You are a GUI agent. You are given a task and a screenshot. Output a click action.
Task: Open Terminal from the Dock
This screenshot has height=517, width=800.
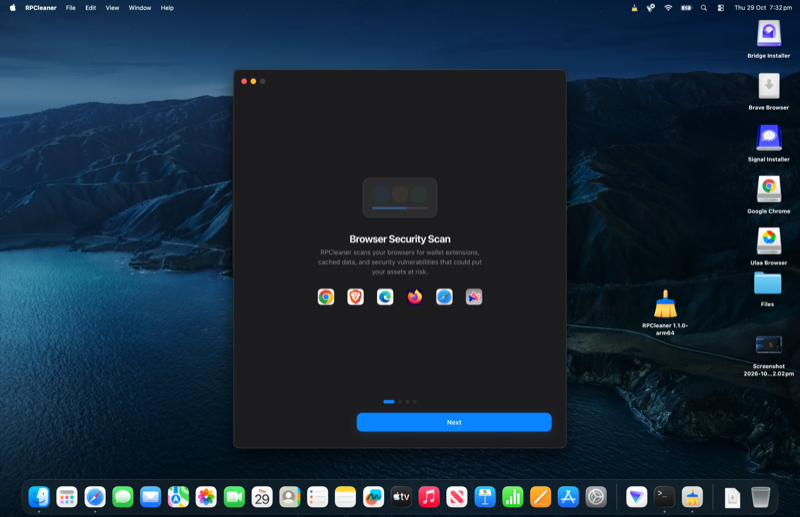point(664,497)
